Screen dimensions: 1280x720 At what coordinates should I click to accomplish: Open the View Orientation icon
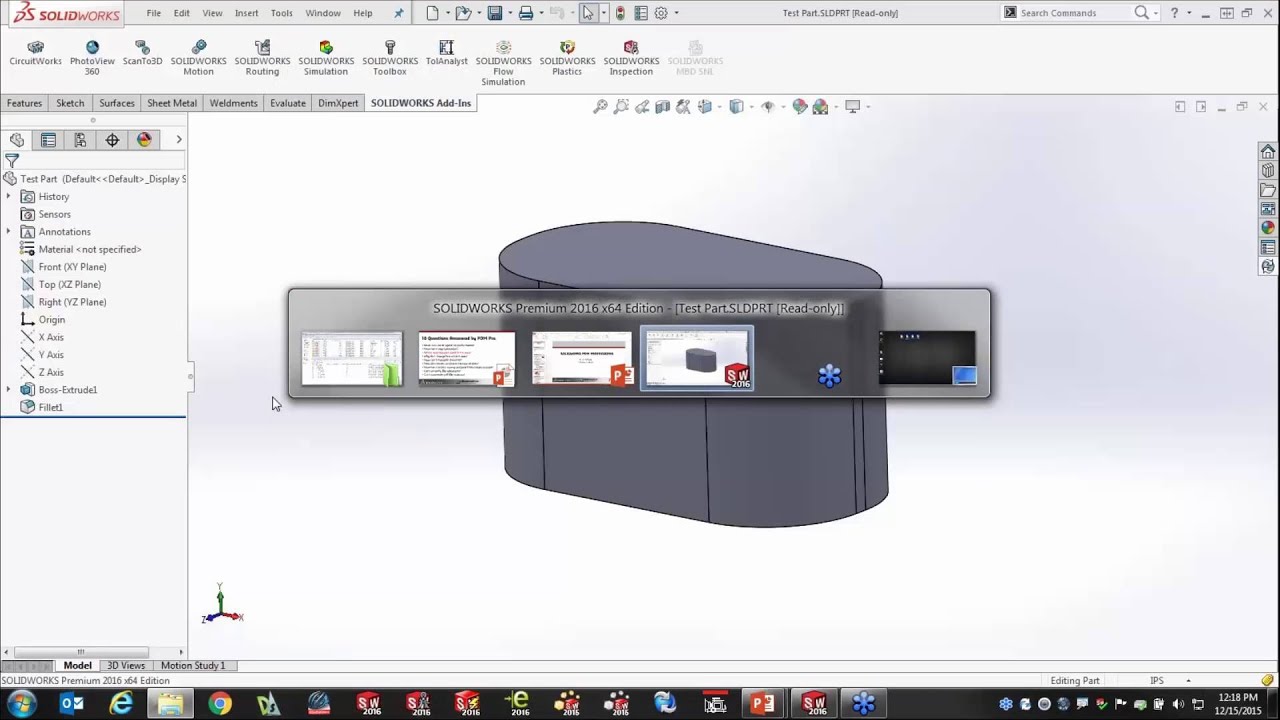tap(704, 107)
